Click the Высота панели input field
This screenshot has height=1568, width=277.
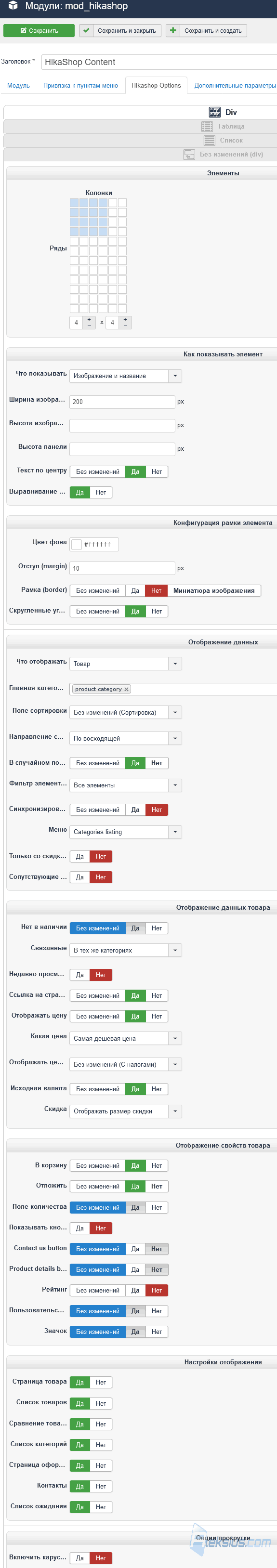click(x=122, y=449)
